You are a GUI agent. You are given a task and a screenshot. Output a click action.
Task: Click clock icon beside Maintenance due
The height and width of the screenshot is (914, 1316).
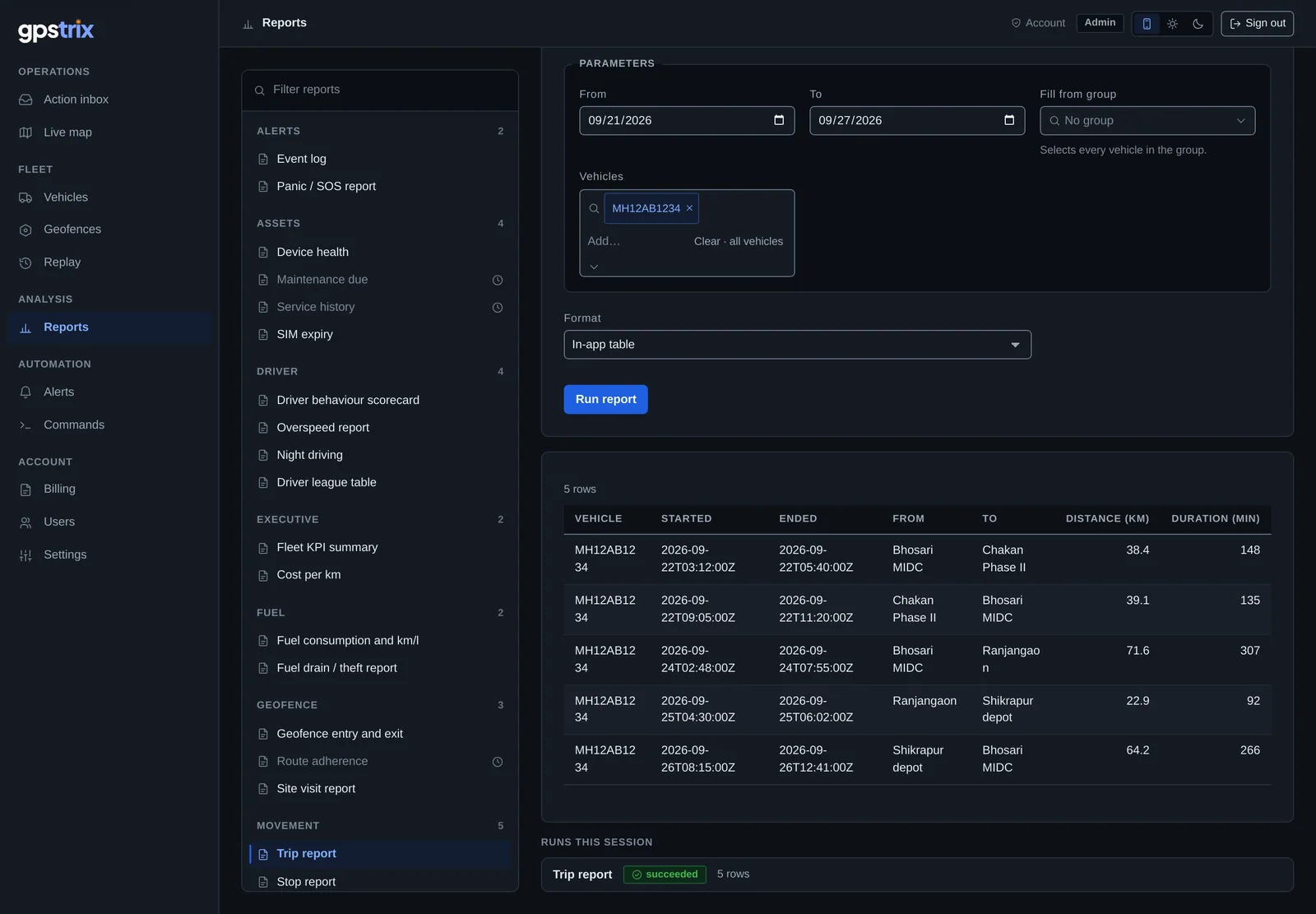tap(498, 280)
